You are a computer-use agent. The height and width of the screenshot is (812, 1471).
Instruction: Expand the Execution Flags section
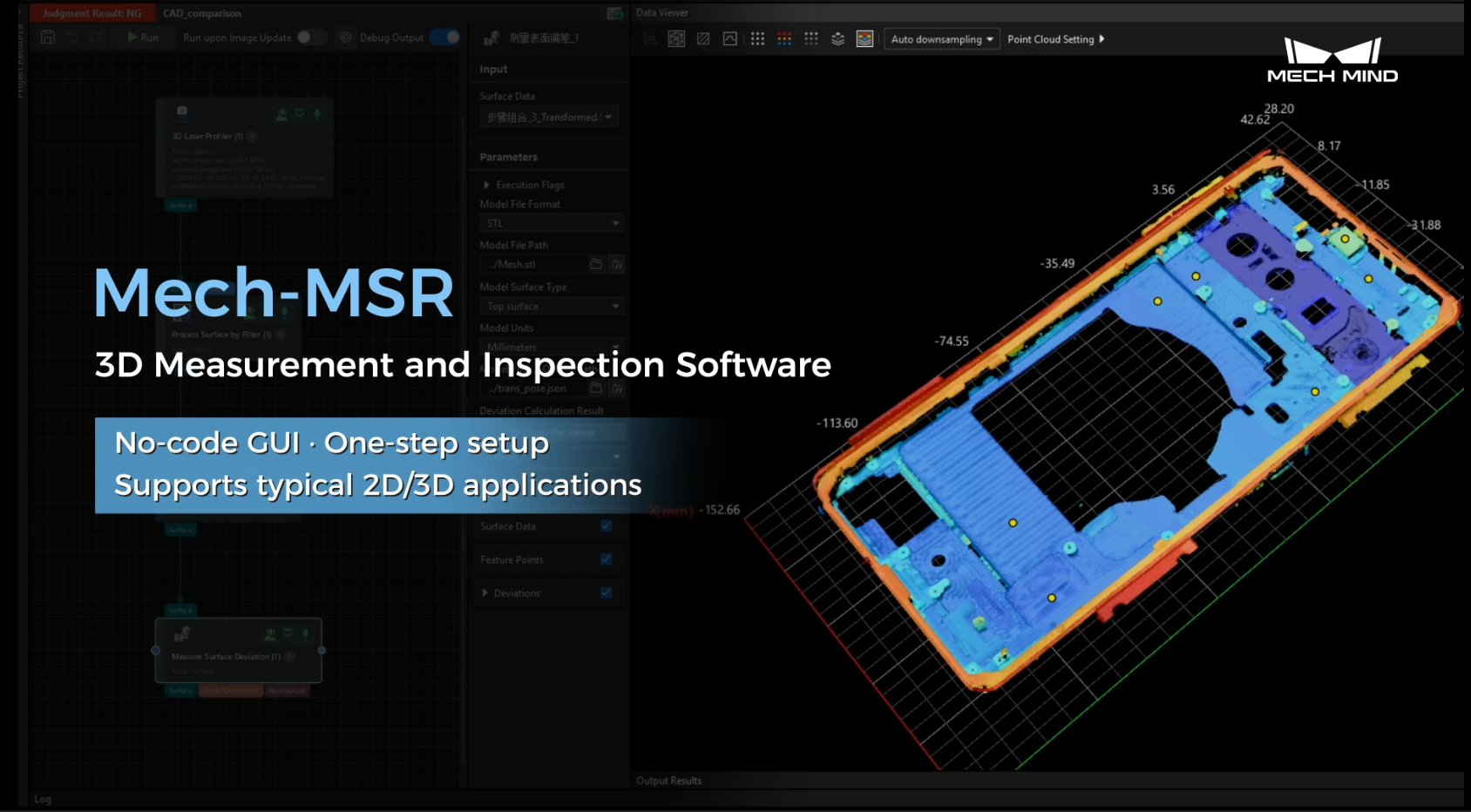click(525, 185)
